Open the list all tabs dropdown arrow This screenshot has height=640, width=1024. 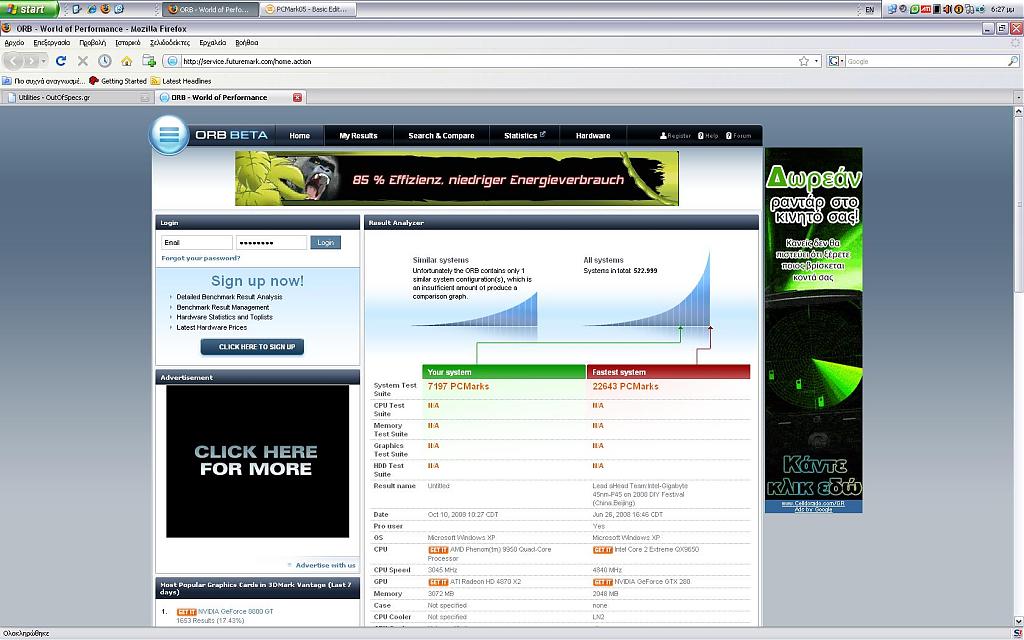pos(1017,97)
